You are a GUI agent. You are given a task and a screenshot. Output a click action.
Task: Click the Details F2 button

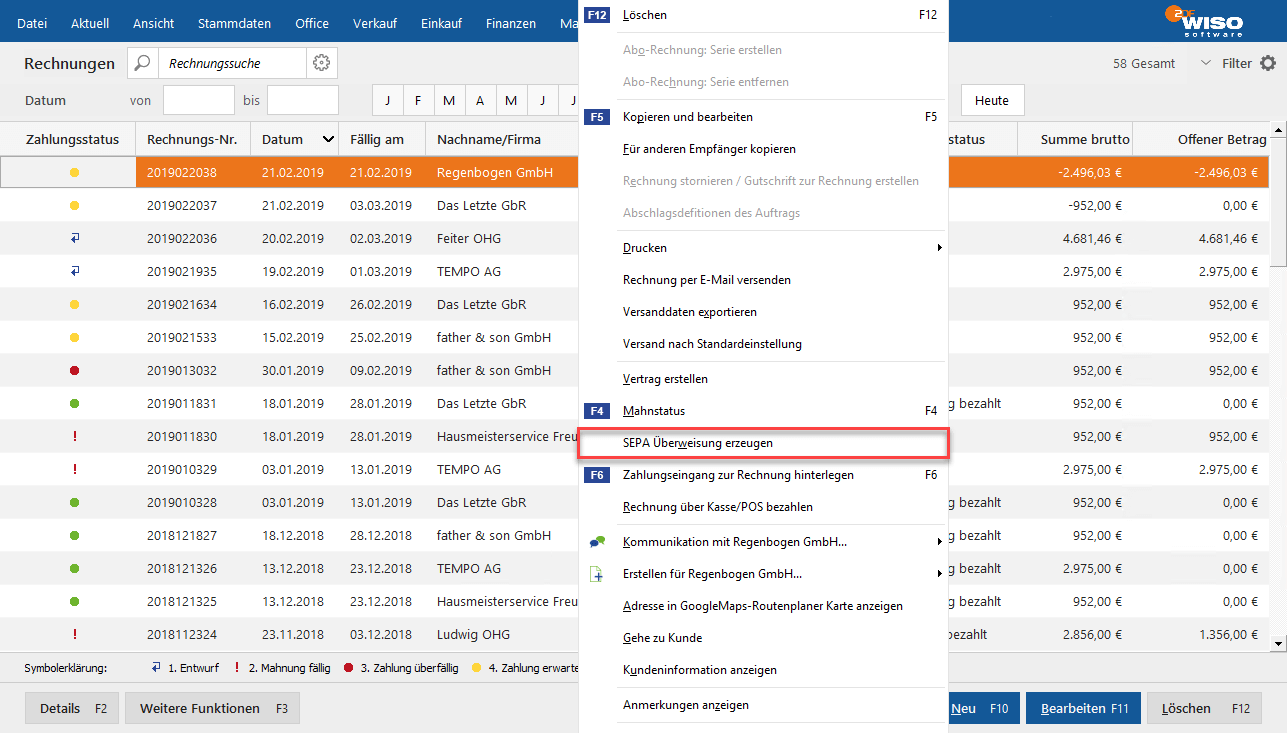click(73, 708)
